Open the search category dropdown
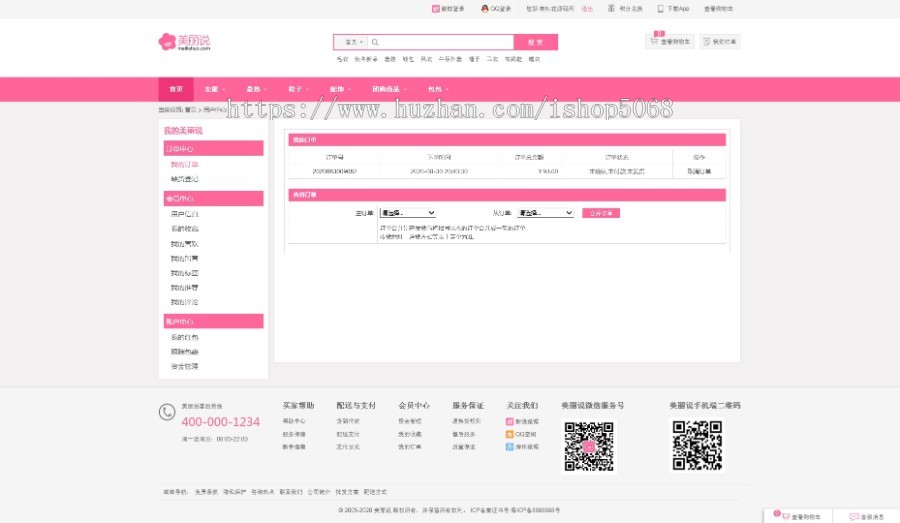 (x=351, y=42)
